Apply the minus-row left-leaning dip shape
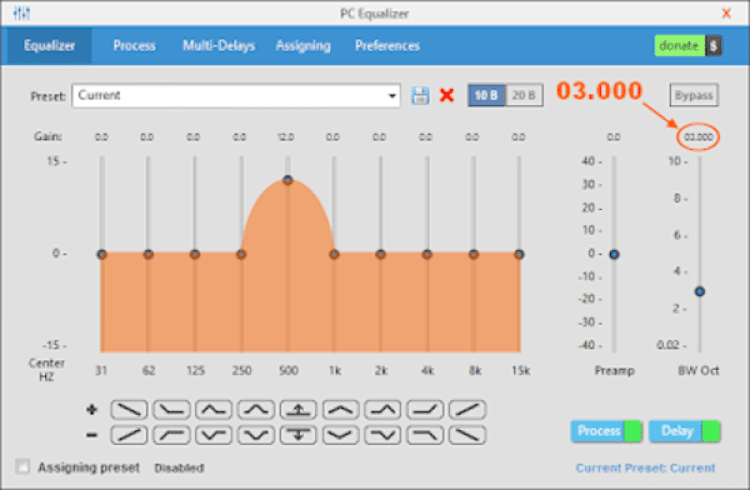 tap(213, 435)
